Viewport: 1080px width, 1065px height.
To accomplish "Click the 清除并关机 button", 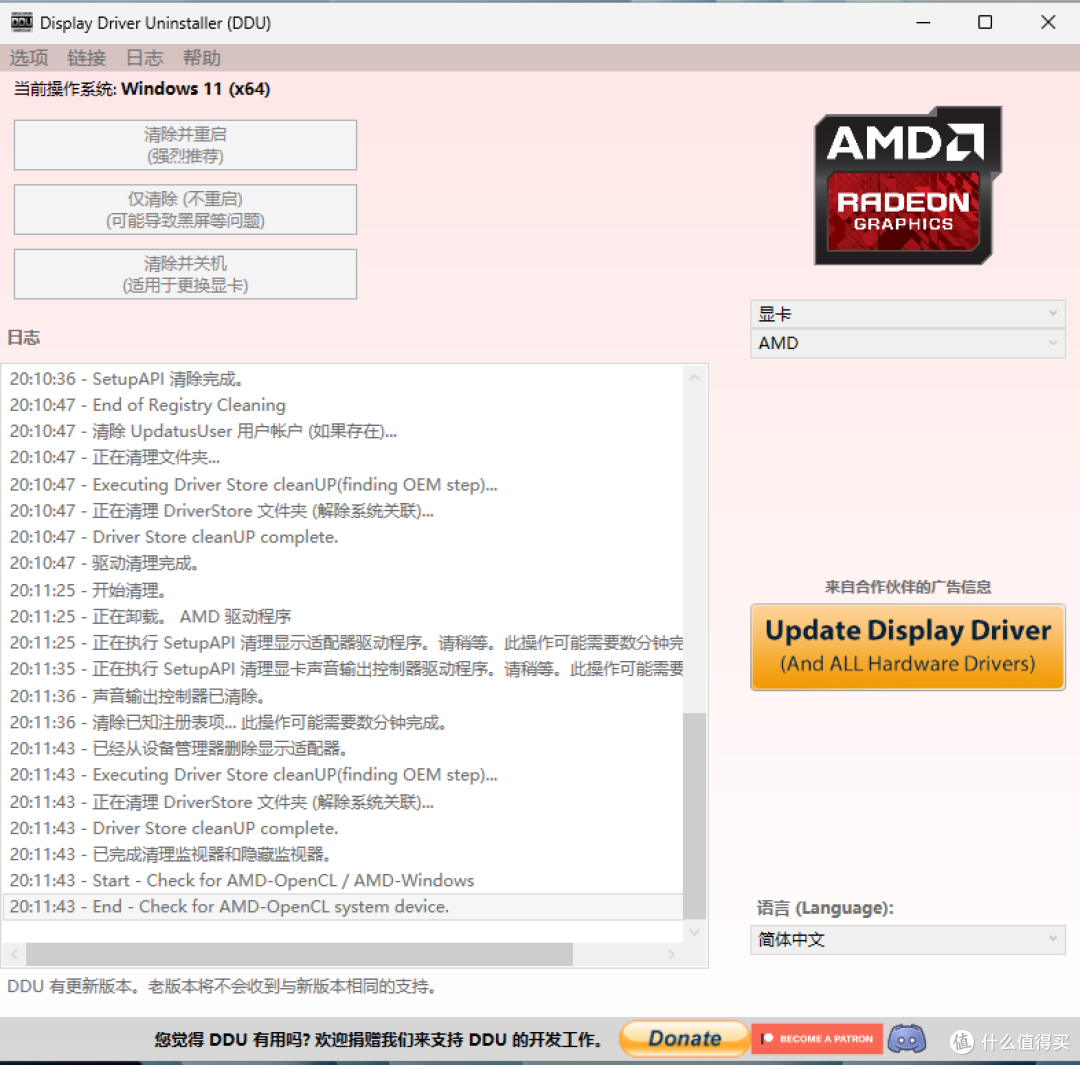I will point(184,273).
